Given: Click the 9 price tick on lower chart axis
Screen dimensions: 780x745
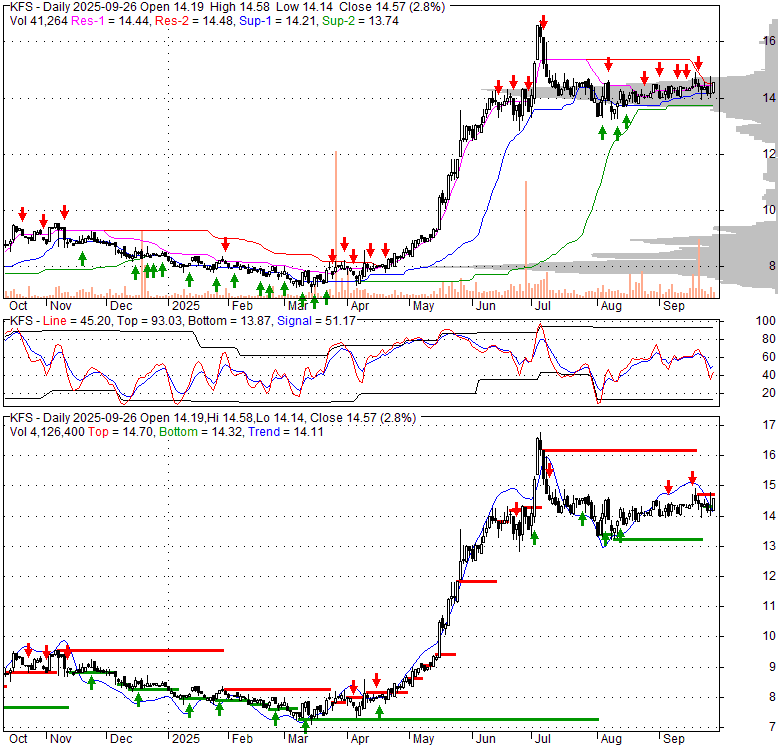Looking at the screenshot, I should click(x=772, y=666).
